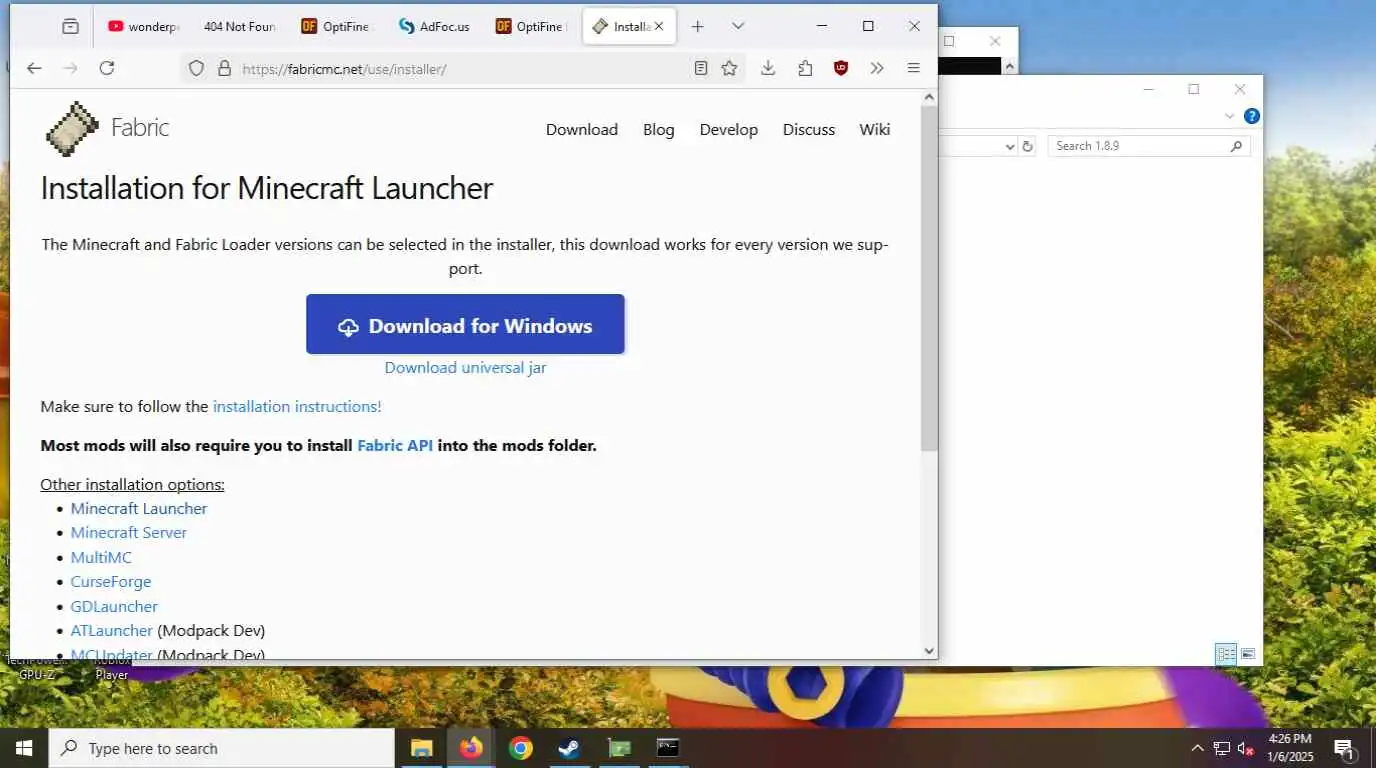This screenshot has height=768, width=1376.
Task: Open the Wiki nav link
Action: pos(875,129)
